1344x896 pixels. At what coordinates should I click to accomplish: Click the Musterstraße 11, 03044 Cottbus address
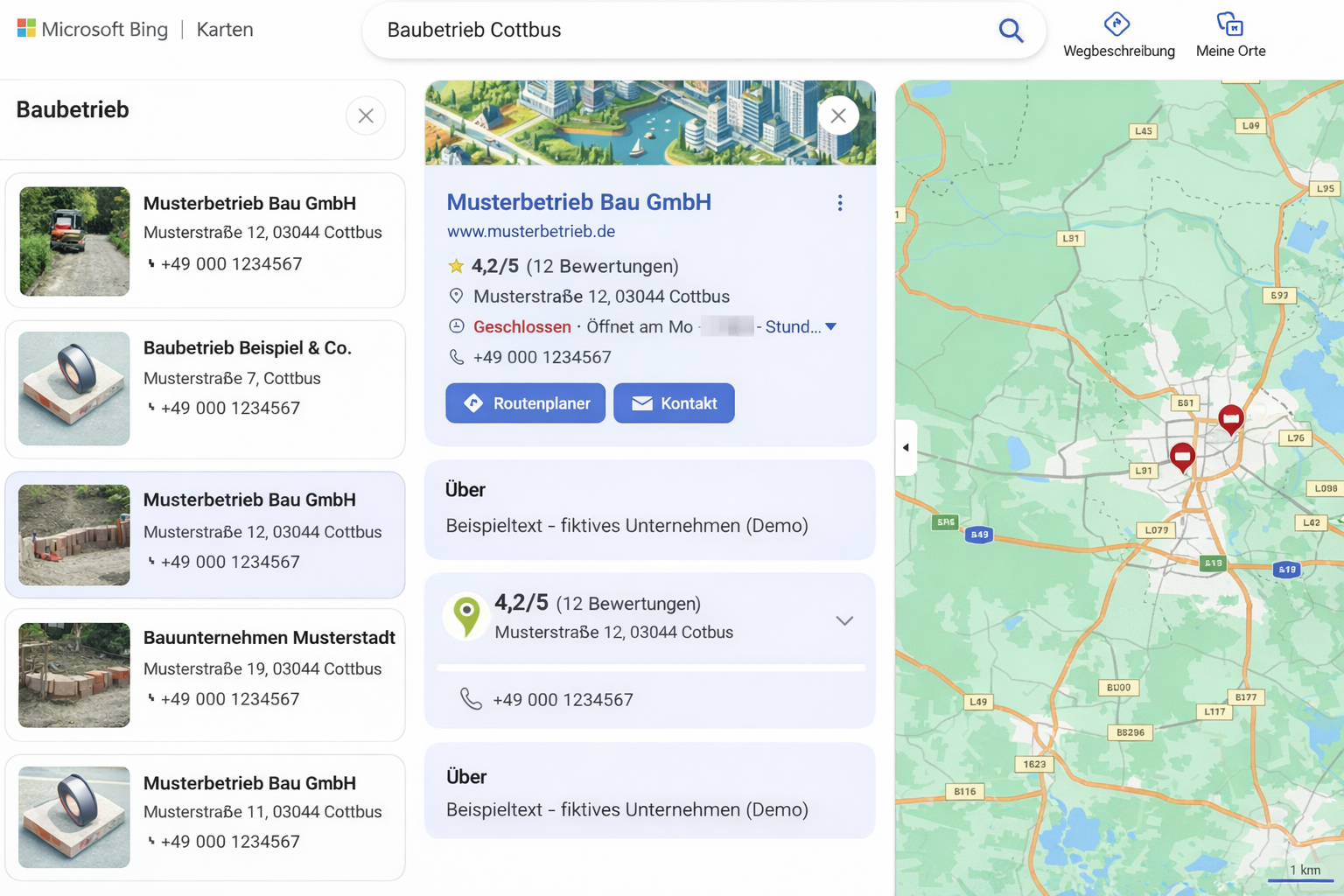(262, 812)
